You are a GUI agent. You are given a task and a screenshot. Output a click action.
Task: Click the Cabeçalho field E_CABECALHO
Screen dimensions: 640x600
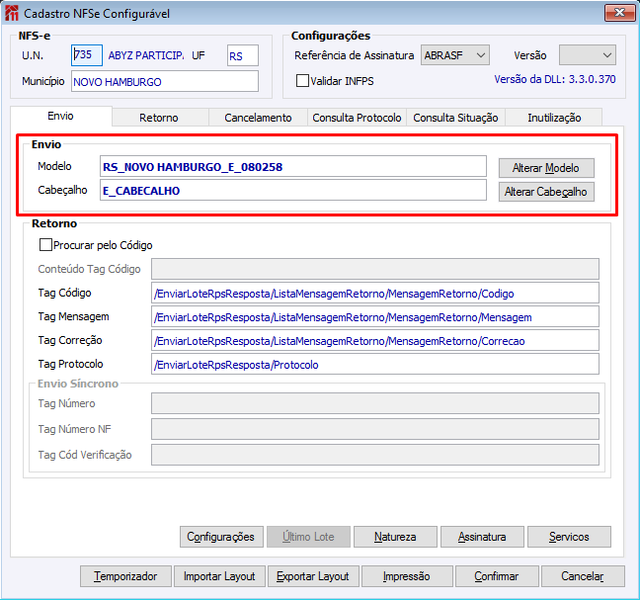[x=293, y=190]
